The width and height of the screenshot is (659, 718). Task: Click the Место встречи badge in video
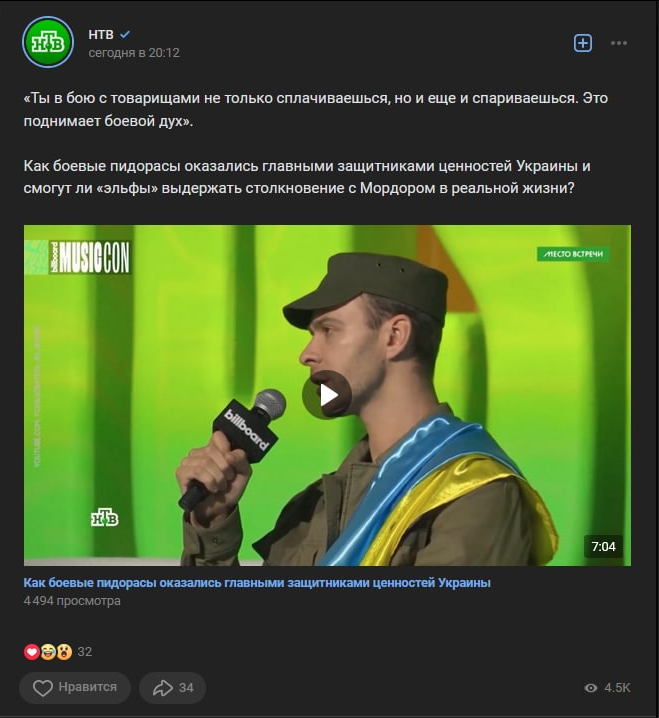(573, 254)
